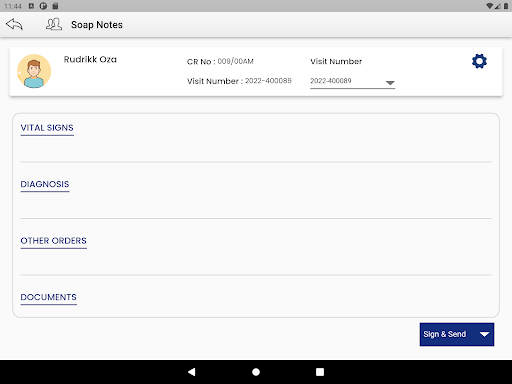Tap the patient name Rudrikk Oza
The height and width of the screenshot is (384, 512).
pyautogui.click(x=90, y=59)
